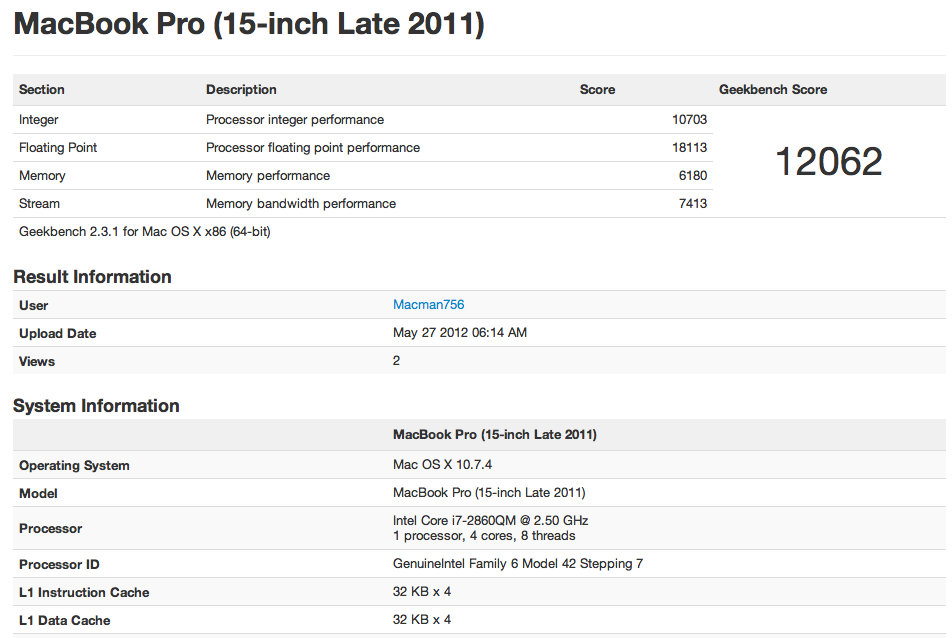This screenshot has width=952, height=638.
Task: Select the Model value MacBook Pro (15-inch Late 2011)
Action: 489,492
